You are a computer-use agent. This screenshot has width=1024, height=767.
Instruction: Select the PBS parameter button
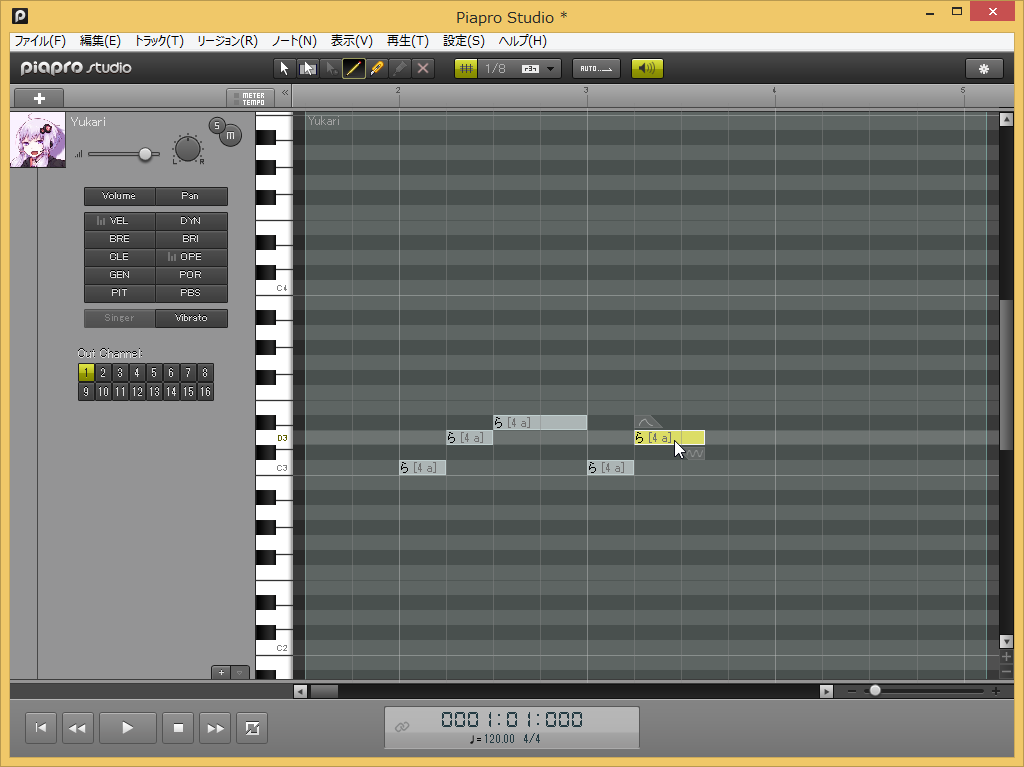(x=191, y=293)
